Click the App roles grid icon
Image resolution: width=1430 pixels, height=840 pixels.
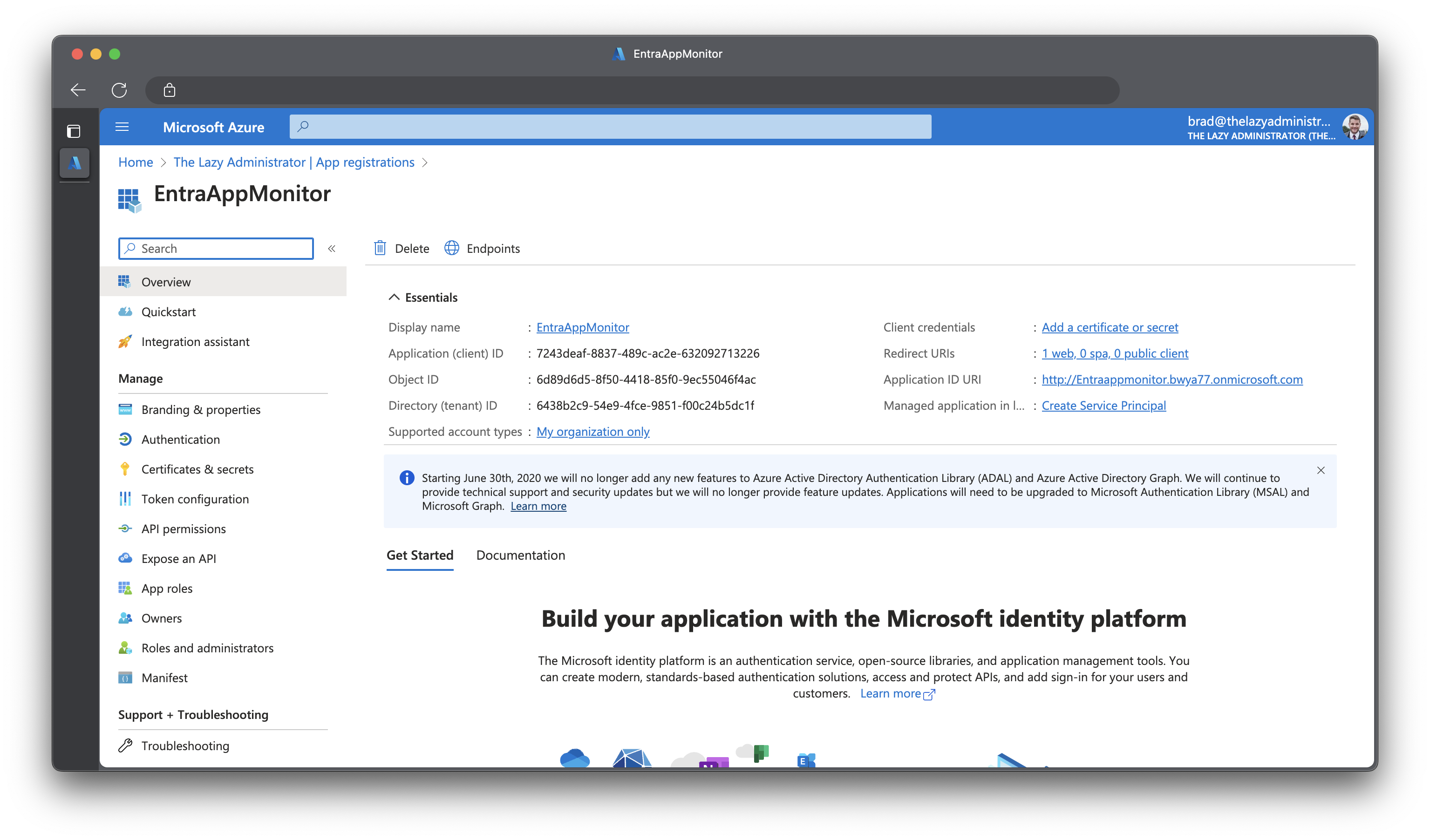(125, 588)
